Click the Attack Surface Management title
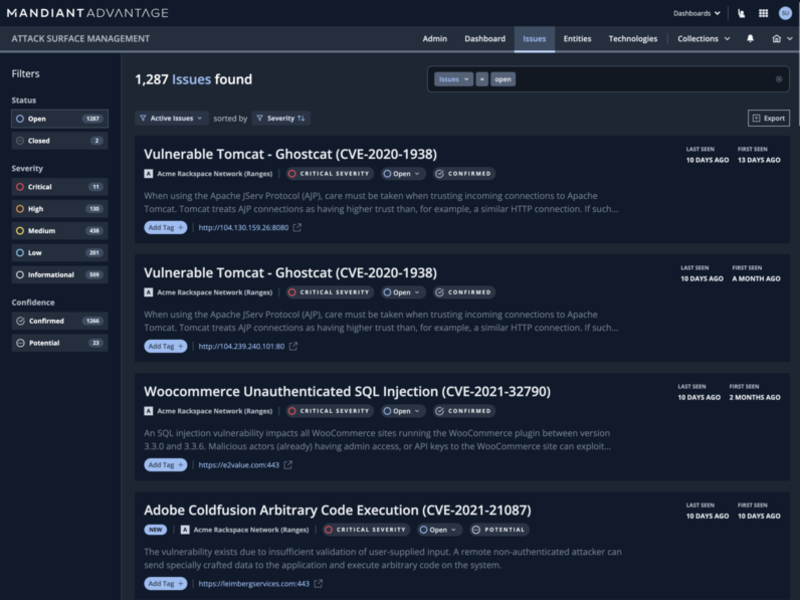This screenshot has height=600, width=800. (x=81, y=39)
